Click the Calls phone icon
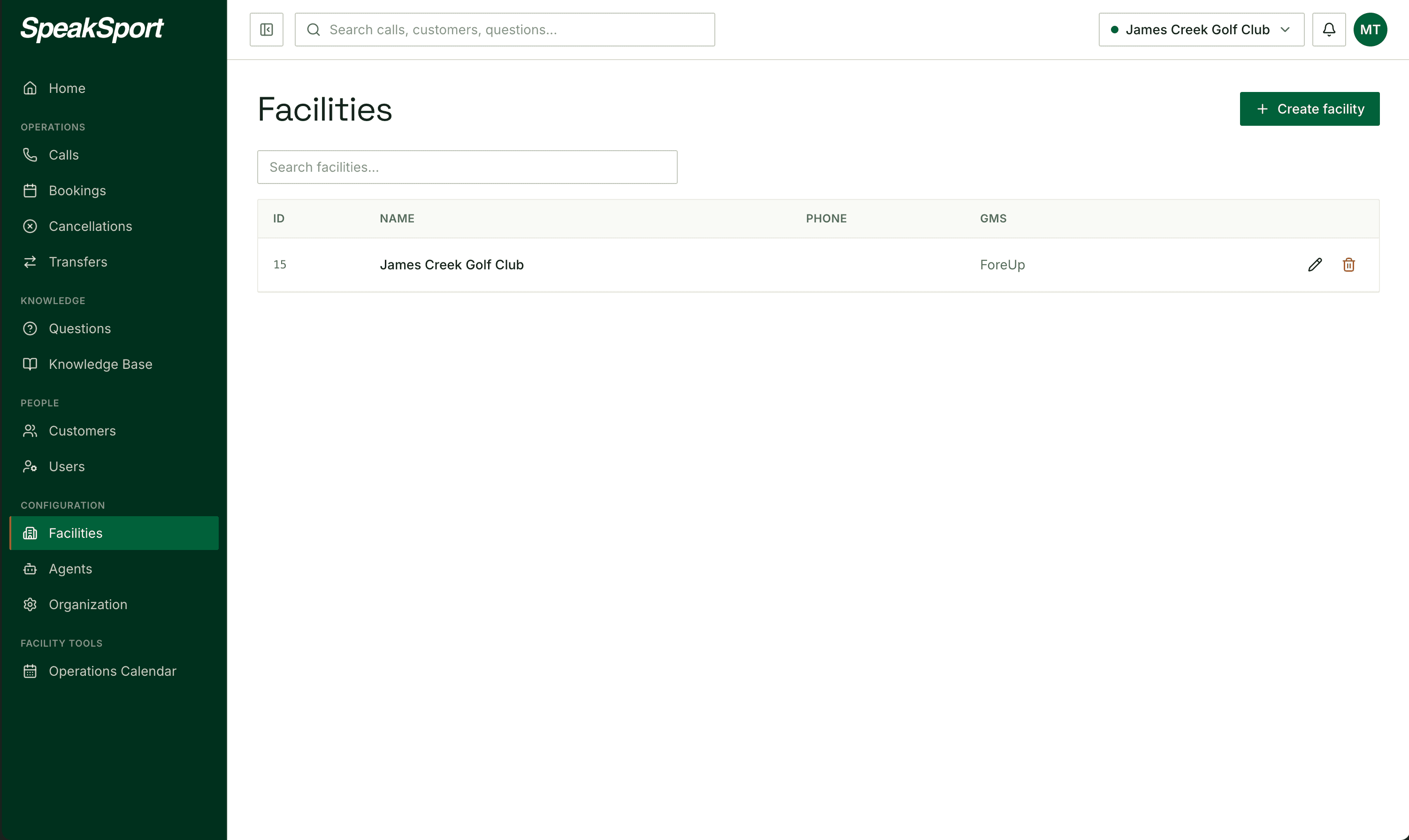Screen dimensions: 1409x840 point(30,154)
